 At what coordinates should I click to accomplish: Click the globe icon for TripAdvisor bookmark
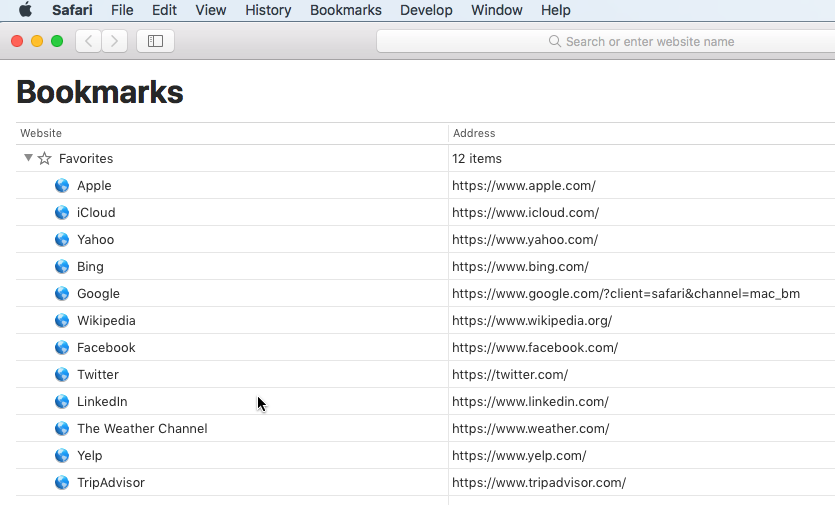coord(62,483)
